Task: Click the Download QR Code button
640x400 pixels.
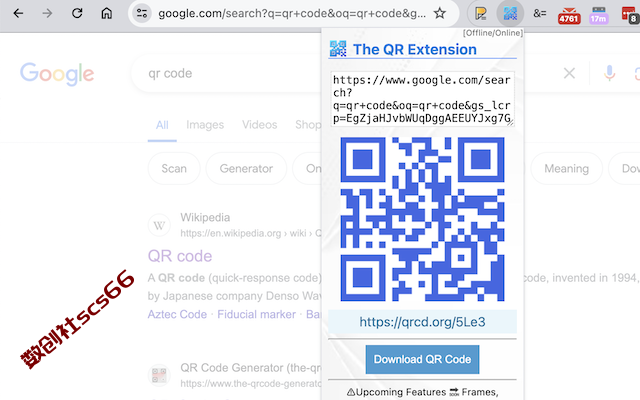Action: [422, 360]
